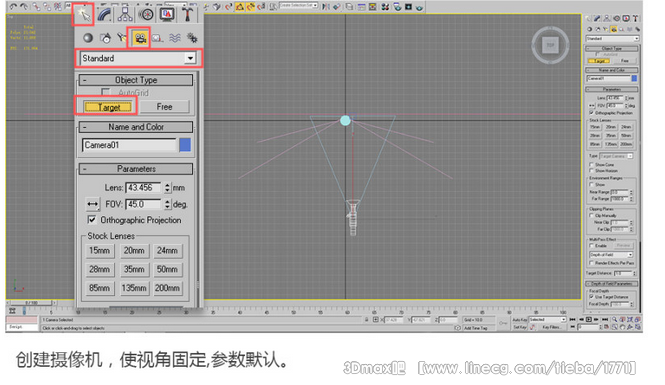Click the Undo arrow in the main toolbar
665x385 pixels.
coord(13,7)
